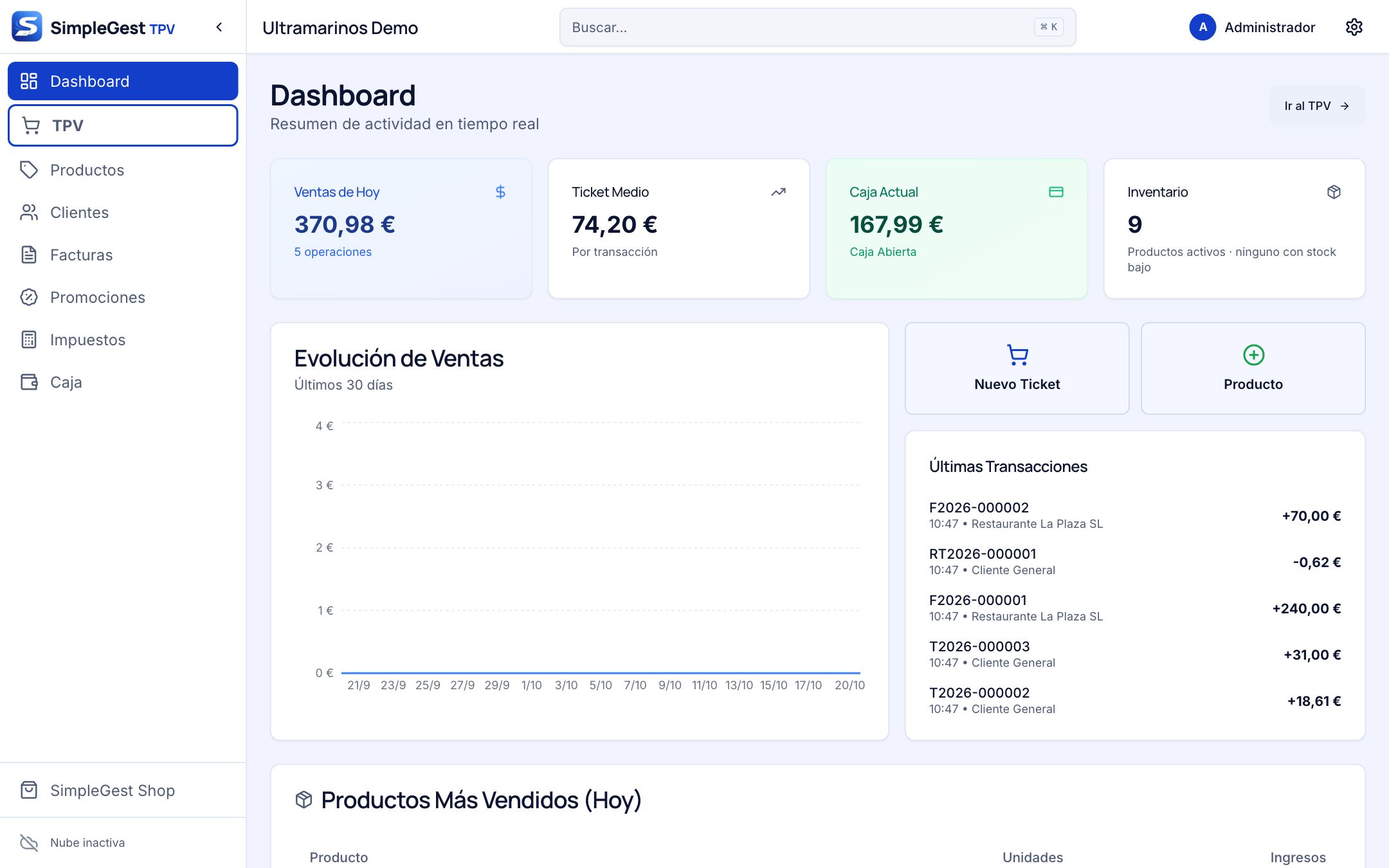Open Clientes in the sidebar
1389x868 pixels.
pyautogui.click(x=123, y=212)
